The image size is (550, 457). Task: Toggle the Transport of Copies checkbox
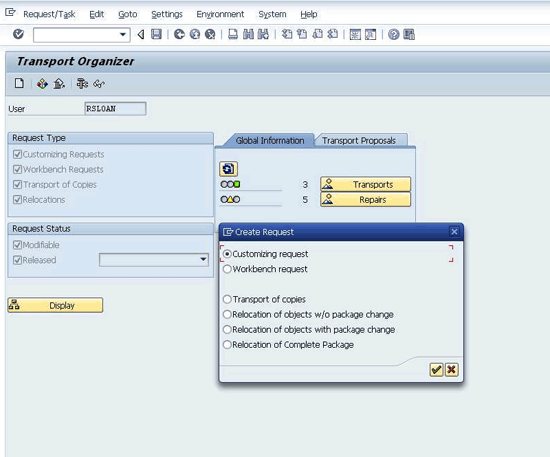[17, 184]
